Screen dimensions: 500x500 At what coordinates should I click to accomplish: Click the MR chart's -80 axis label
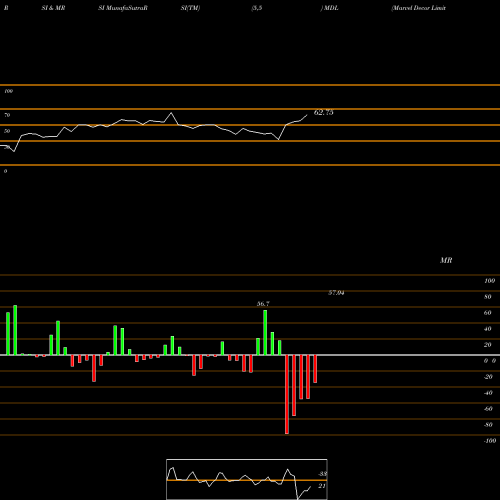tap(488, 425)
